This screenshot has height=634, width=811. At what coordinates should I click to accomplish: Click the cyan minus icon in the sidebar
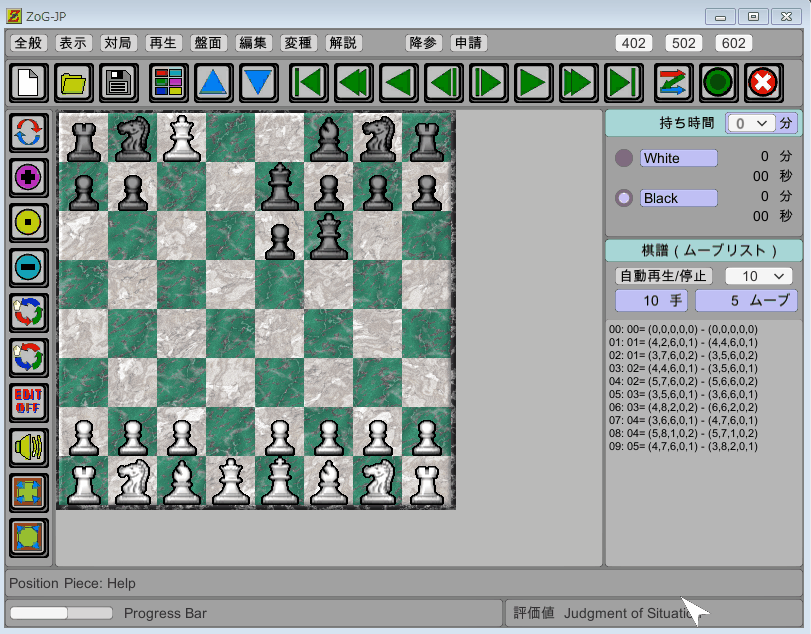[29, 266]
